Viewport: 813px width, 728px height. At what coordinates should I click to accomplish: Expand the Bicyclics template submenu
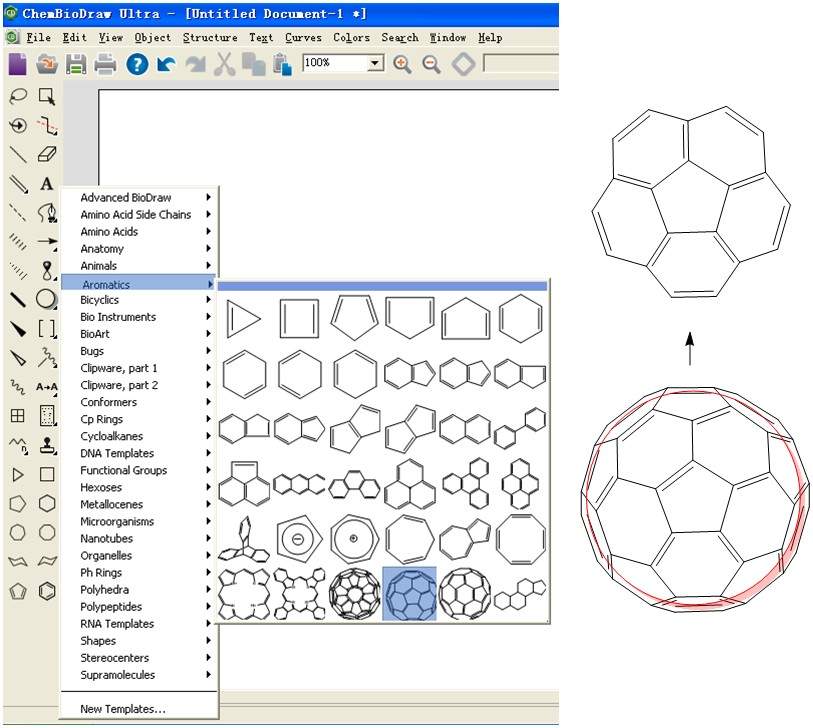(138, 300)
